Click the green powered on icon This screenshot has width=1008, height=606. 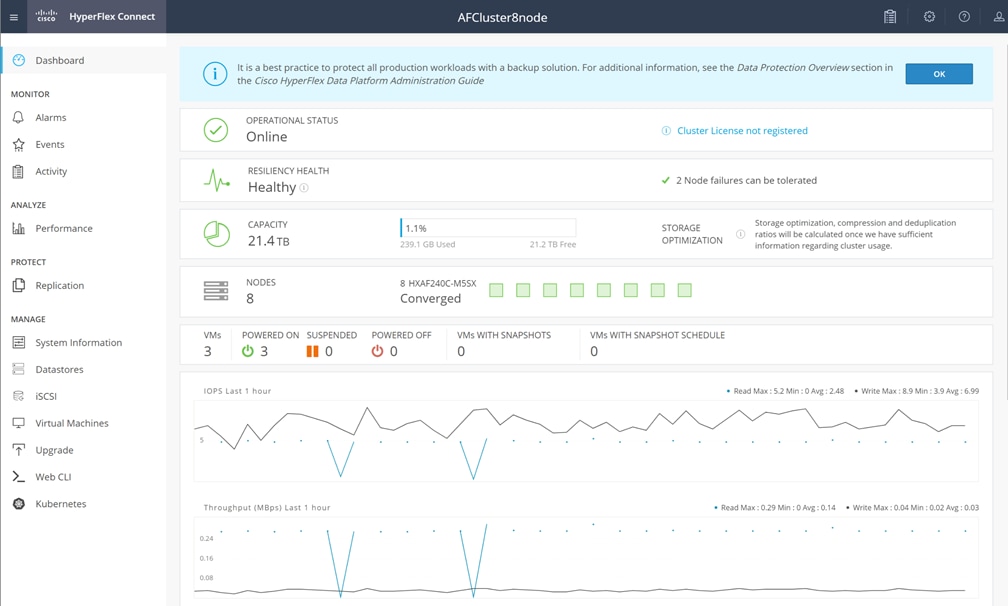(x=248, y=351)
